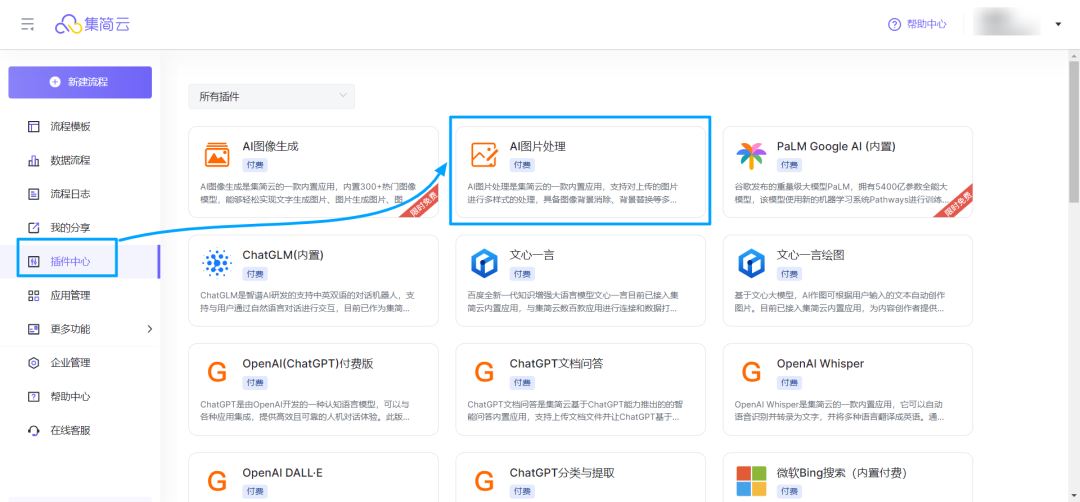Click the 集简云 cloud logo
Viewport: 1080px width, 502px height.
(x=92, y=25)
